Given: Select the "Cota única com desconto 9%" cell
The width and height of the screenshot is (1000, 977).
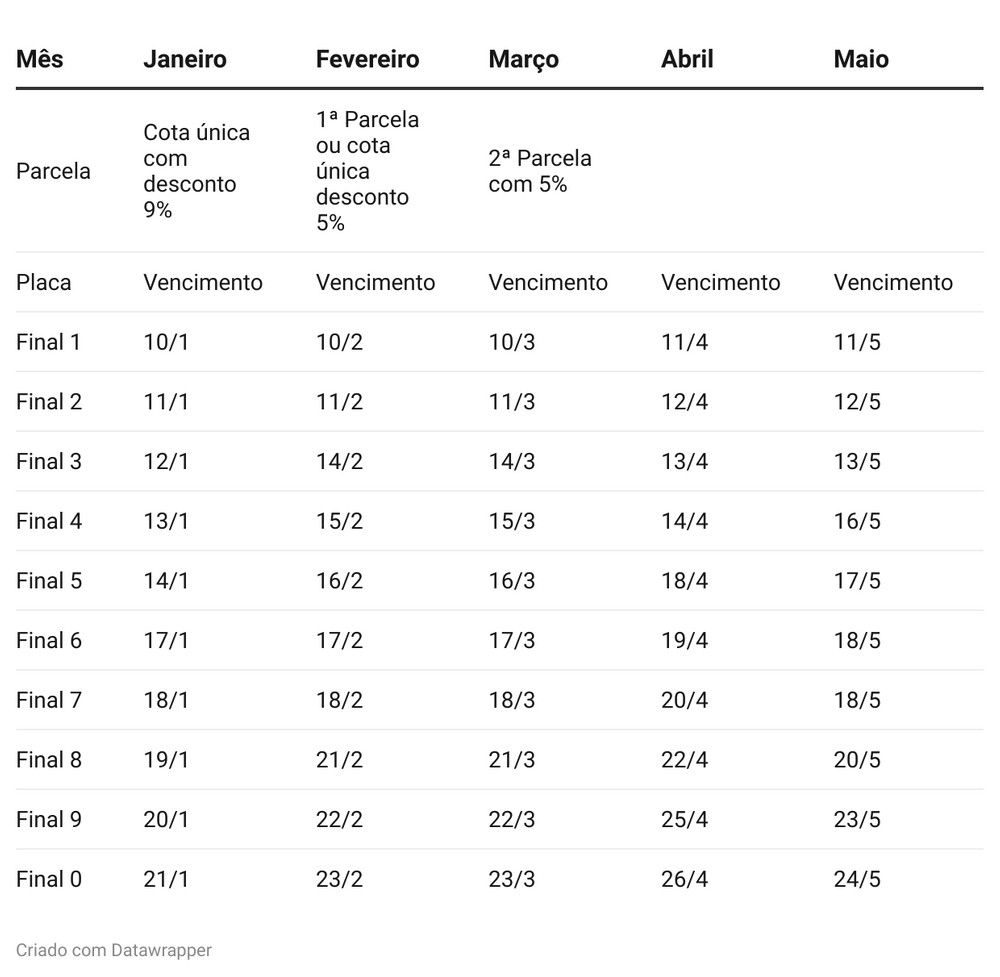Looking at the screenshot, I should tap(196, 171).
